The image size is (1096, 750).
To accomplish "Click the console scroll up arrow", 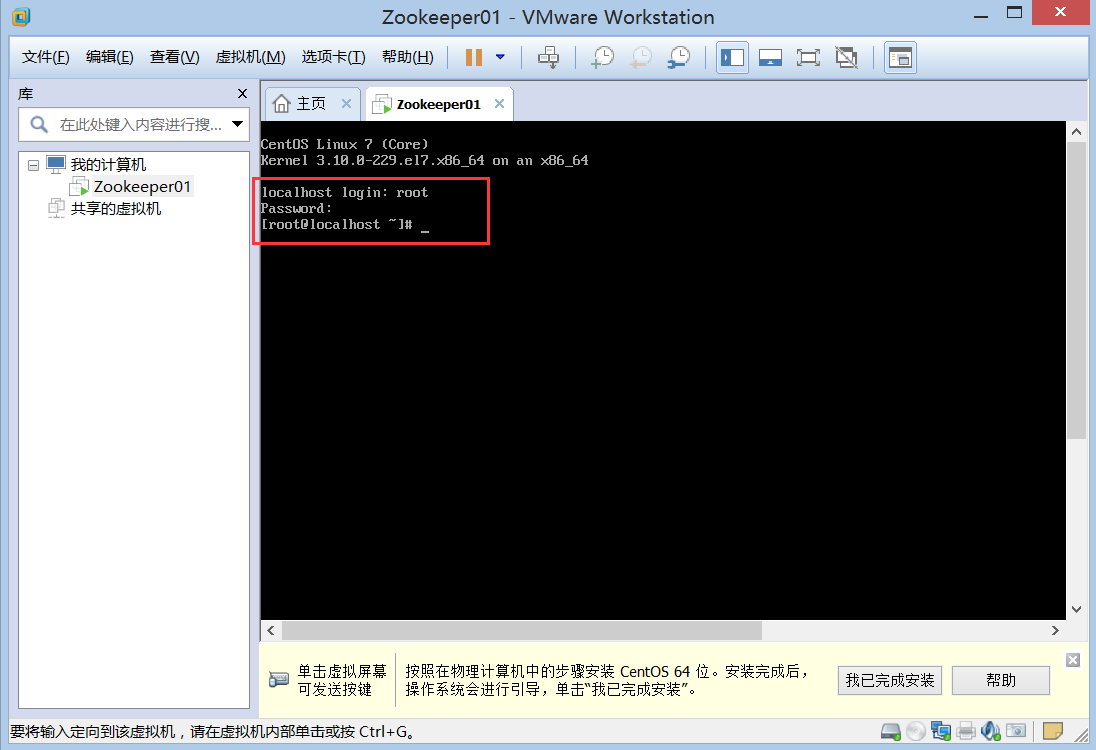I will coord(1076,131).
